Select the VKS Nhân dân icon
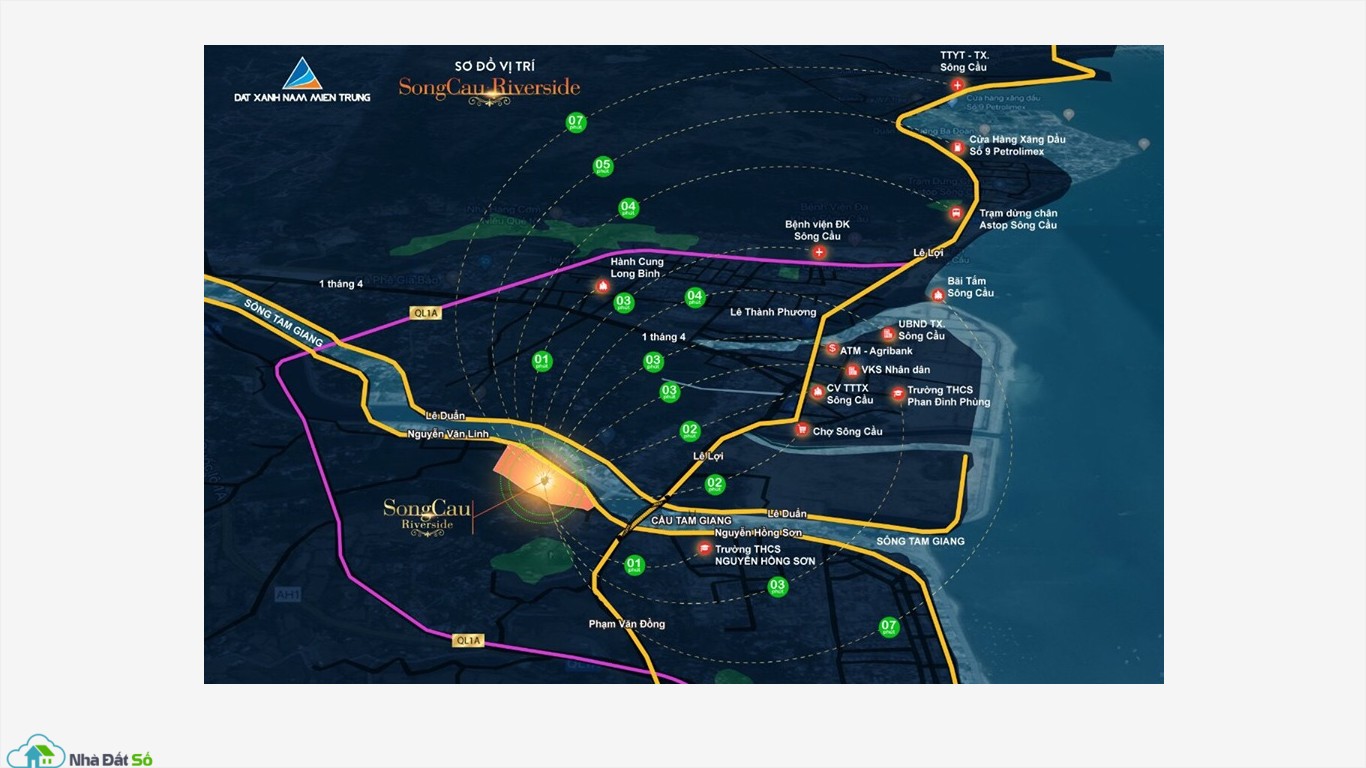This screenshot has height=768, width=1366. coord(850,370)
